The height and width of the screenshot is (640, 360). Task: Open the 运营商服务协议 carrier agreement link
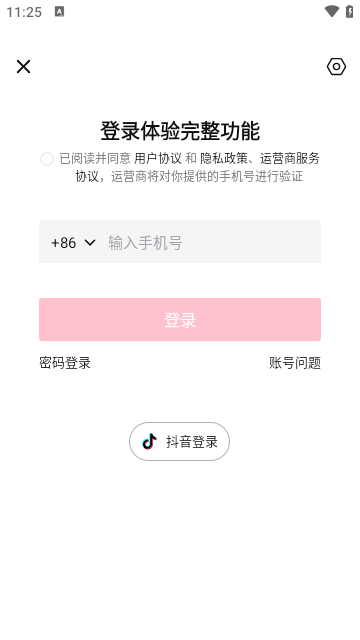point(290,158)
